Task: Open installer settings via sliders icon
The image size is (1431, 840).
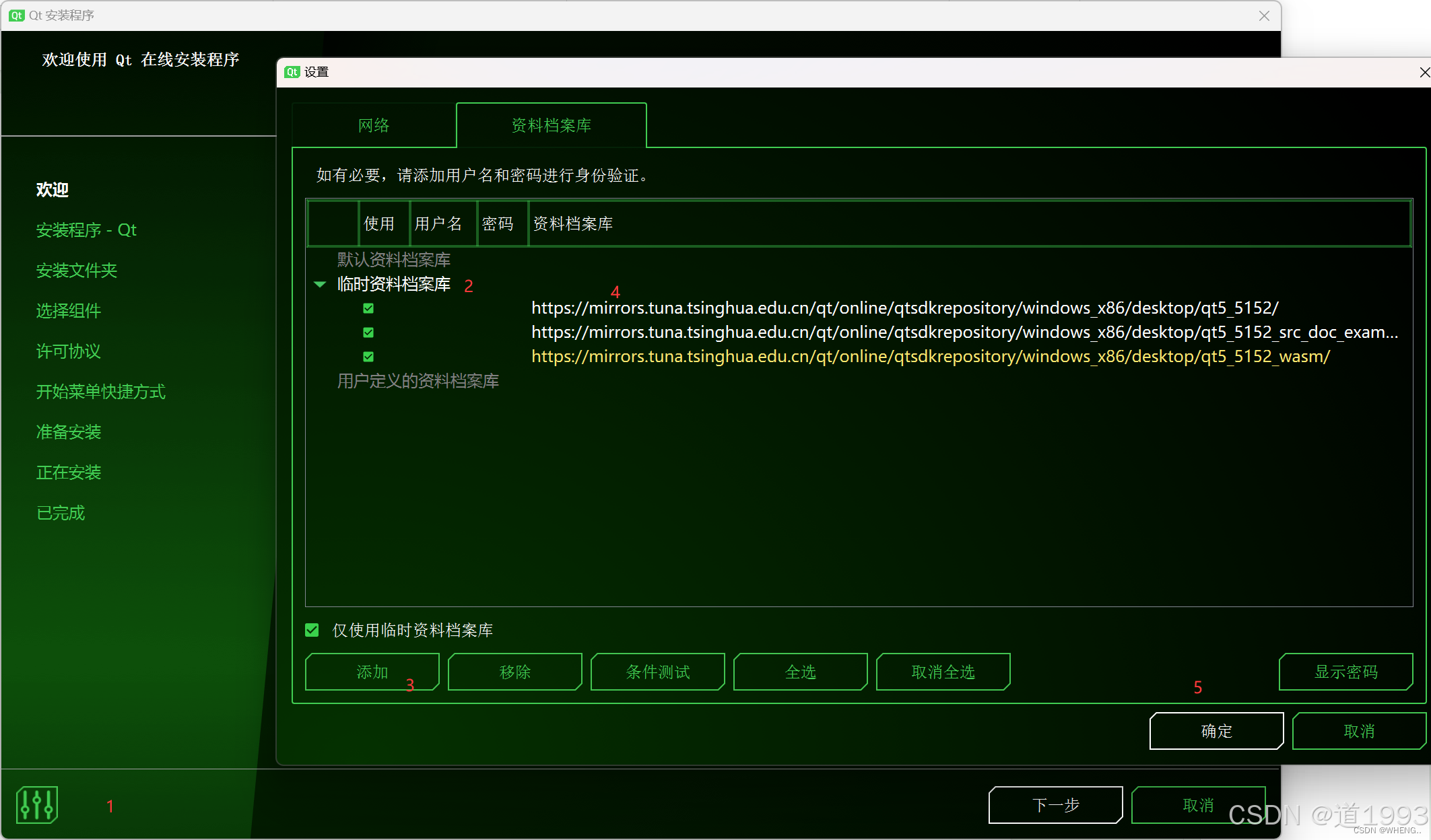Action: tap(37, 804)
